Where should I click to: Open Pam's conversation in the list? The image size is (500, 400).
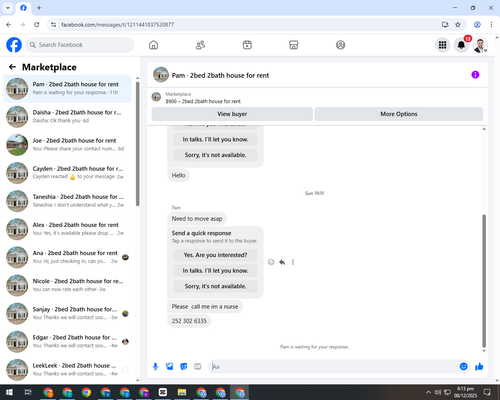click(x=67, y=89)
